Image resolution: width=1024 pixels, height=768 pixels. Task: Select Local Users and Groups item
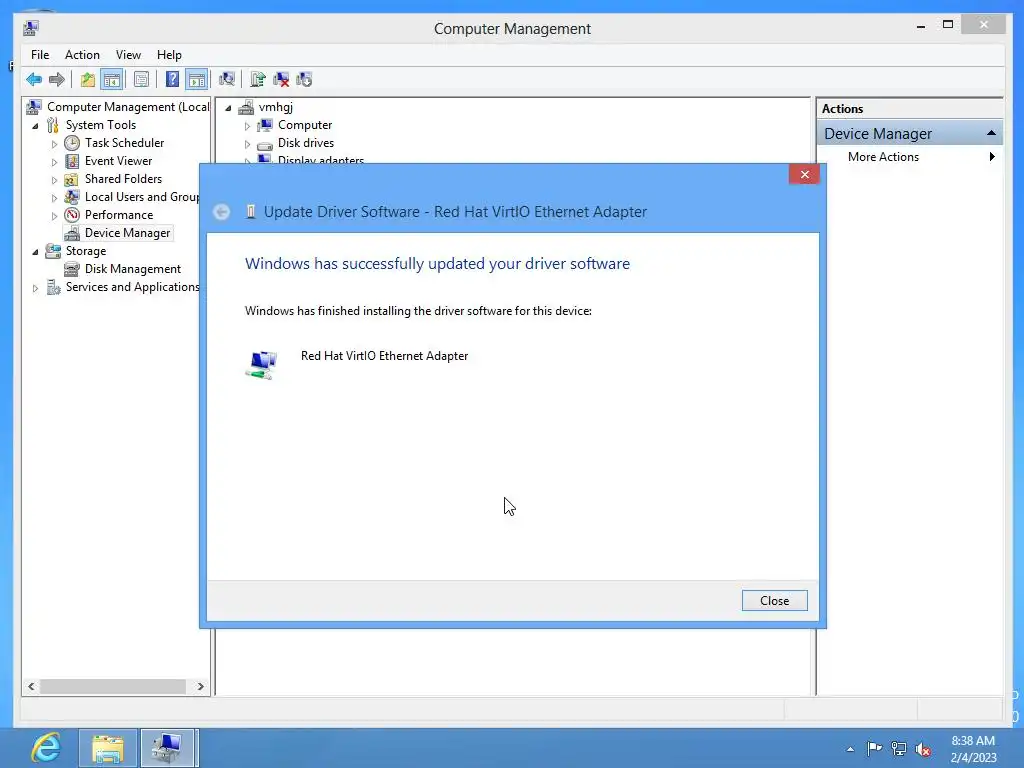(142, 197)
